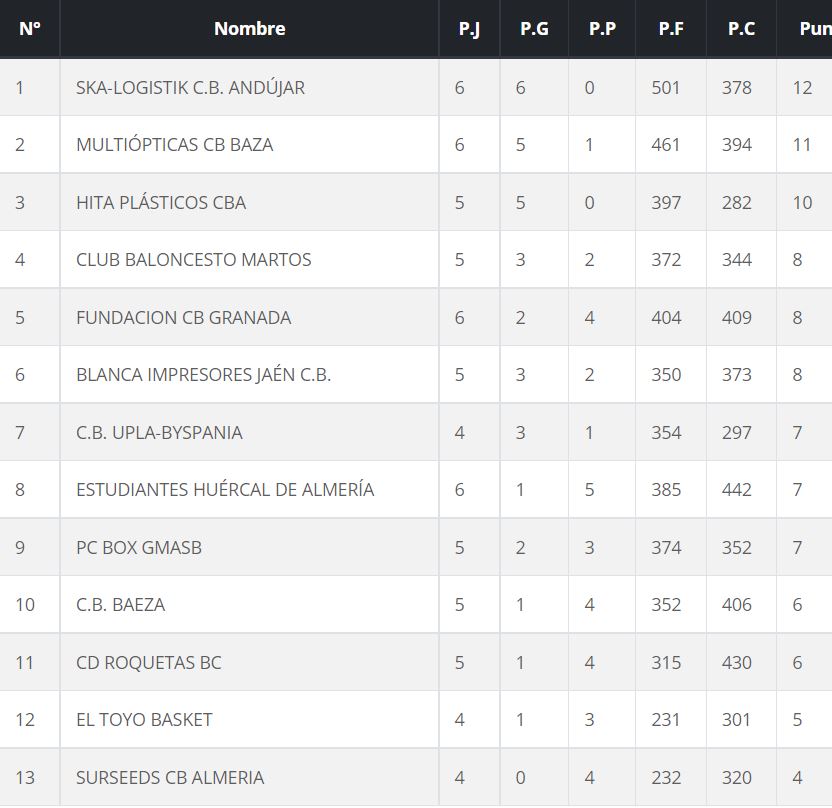Click the P.P column header
This screenshot has height=808, width=832.
(x=602, y=29)
